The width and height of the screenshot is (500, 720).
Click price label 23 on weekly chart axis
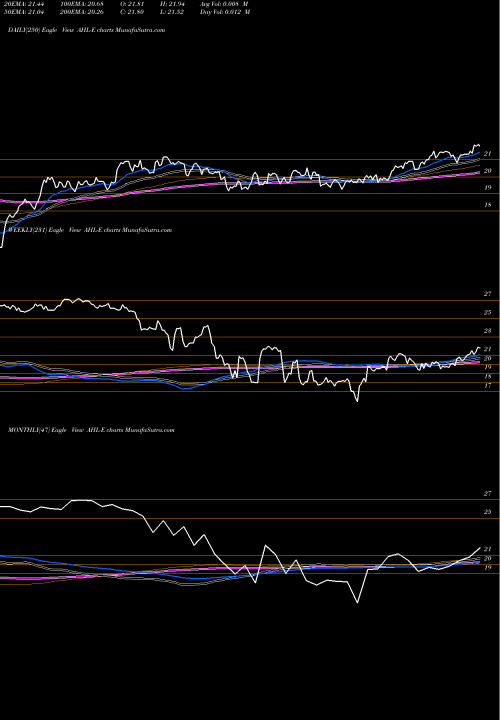click(x=488, y=331)
